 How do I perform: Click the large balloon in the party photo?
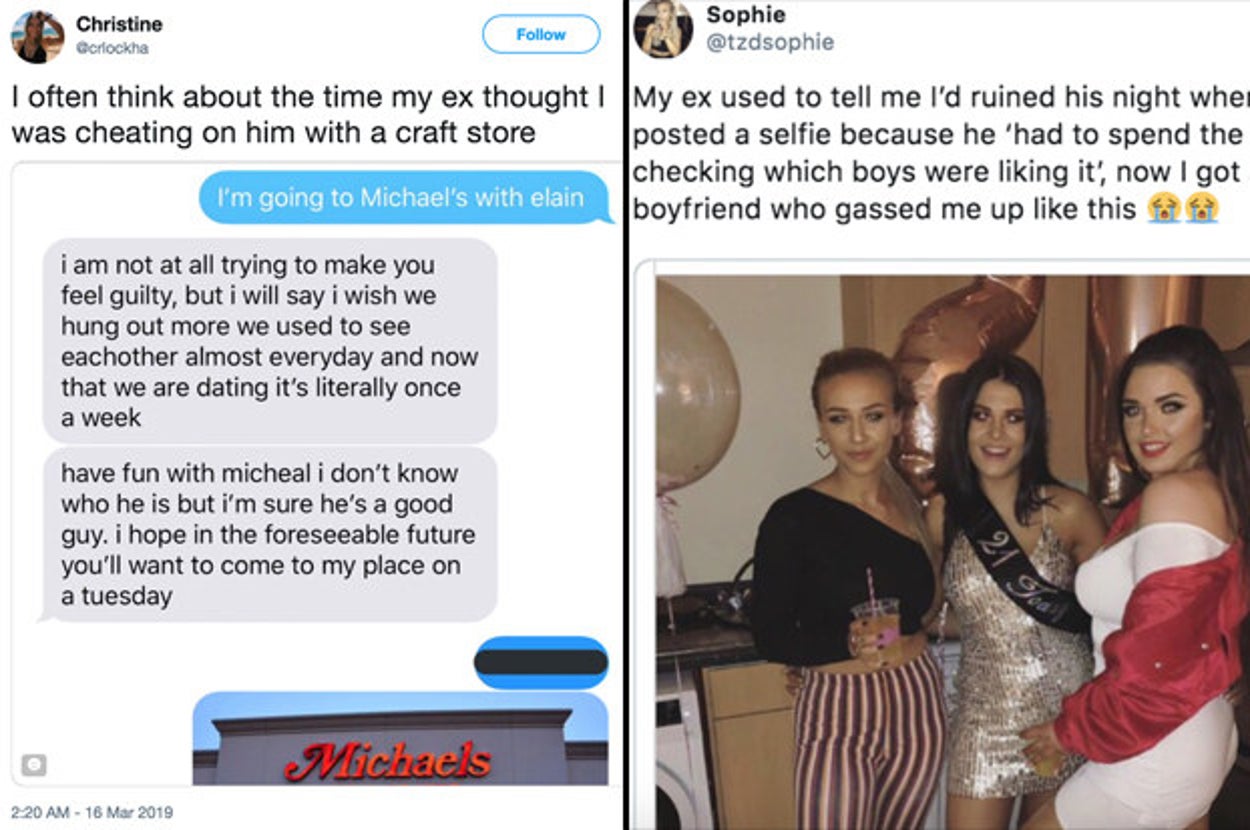(x=697, y=385)
